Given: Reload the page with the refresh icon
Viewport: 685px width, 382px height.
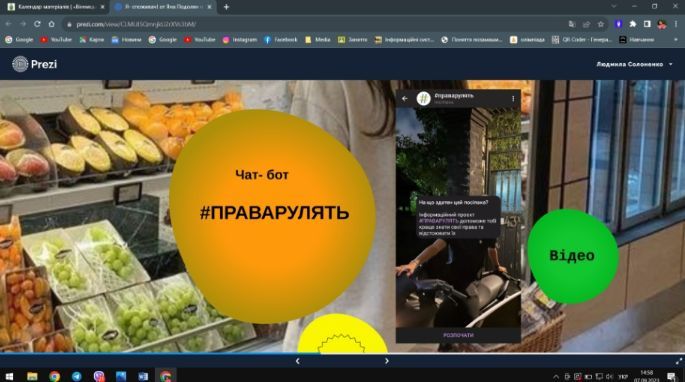Looking at the screenshot, I should (x=37, y=24).
